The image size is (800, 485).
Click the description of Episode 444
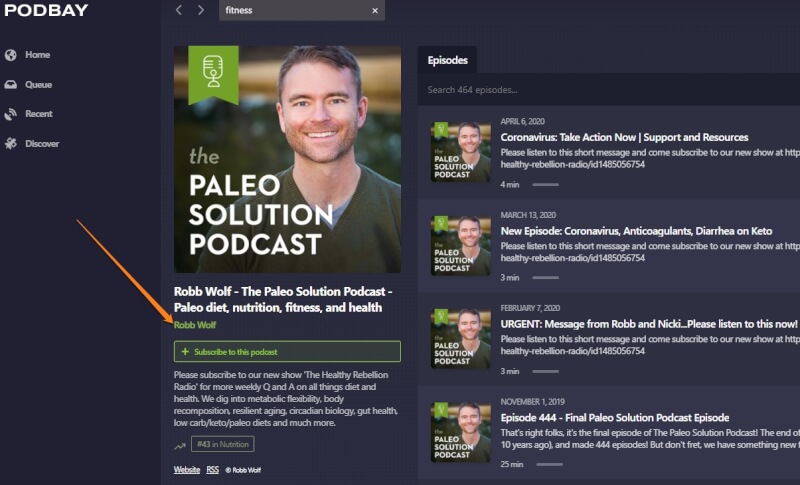(650, 439)
